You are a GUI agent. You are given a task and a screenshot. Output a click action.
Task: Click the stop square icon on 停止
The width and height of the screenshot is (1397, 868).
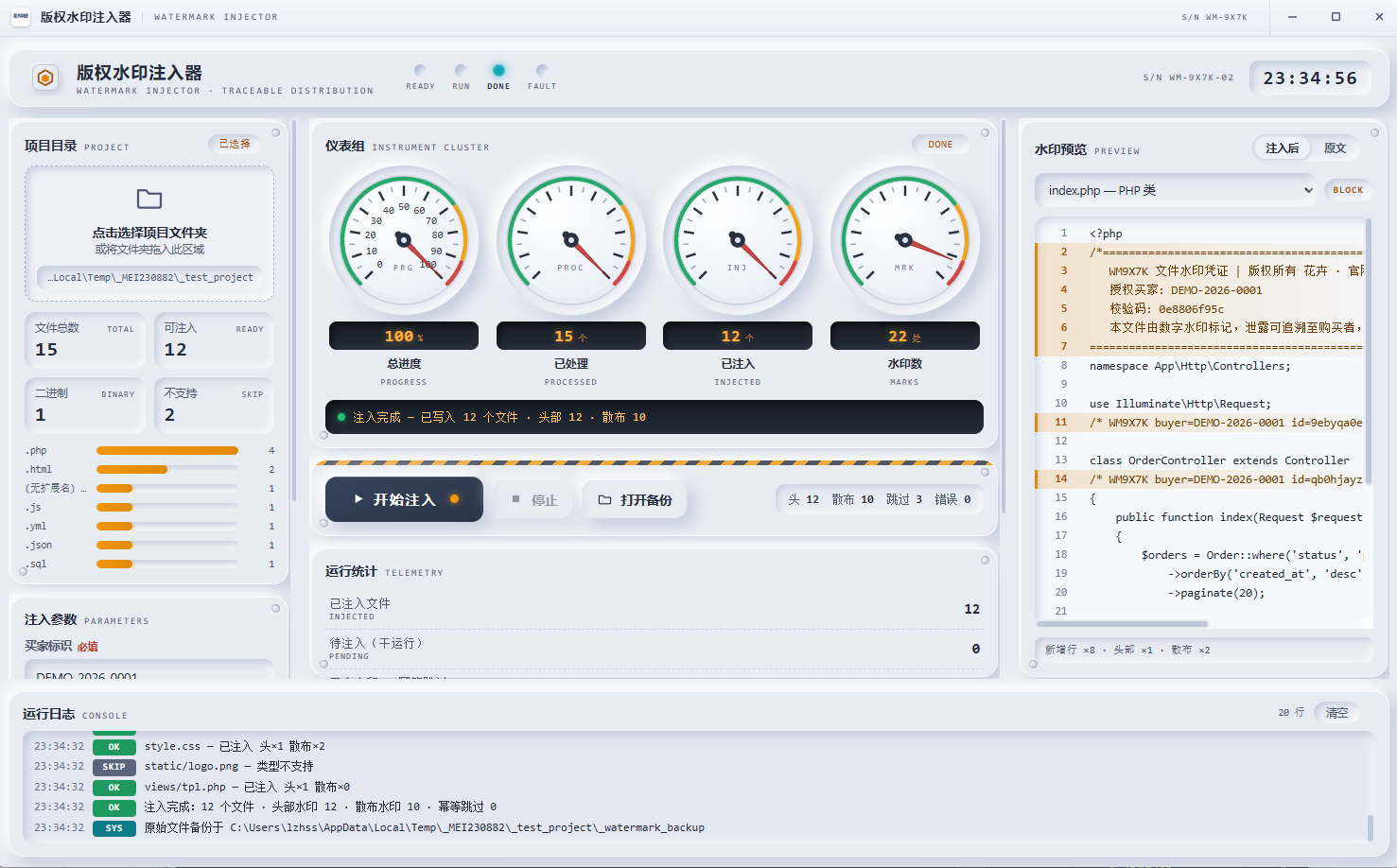[x=515, y=499]
